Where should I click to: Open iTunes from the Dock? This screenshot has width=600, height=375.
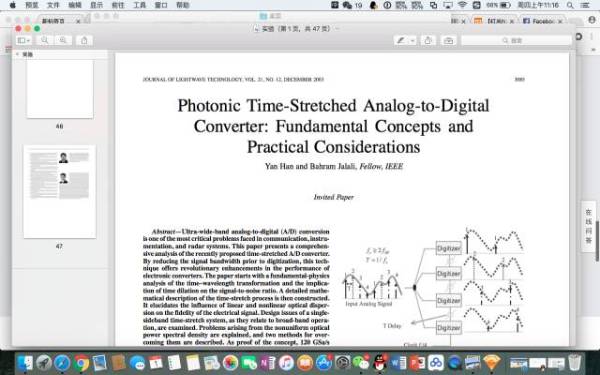coord(286,362)
